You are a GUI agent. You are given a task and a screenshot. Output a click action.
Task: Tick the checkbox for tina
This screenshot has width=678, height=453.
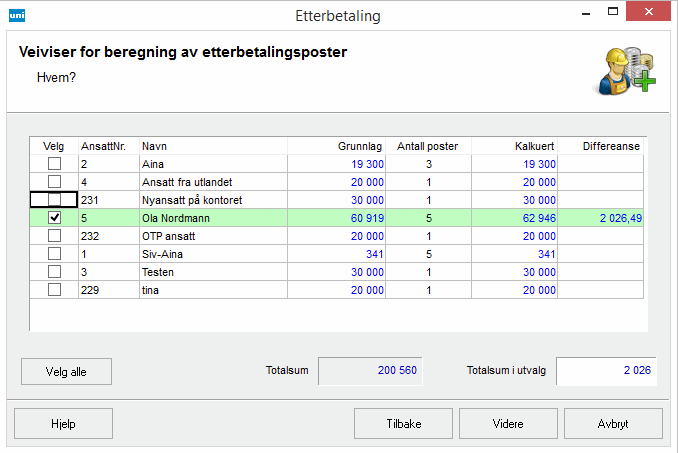pyautogui.click(x=54, y=290)
